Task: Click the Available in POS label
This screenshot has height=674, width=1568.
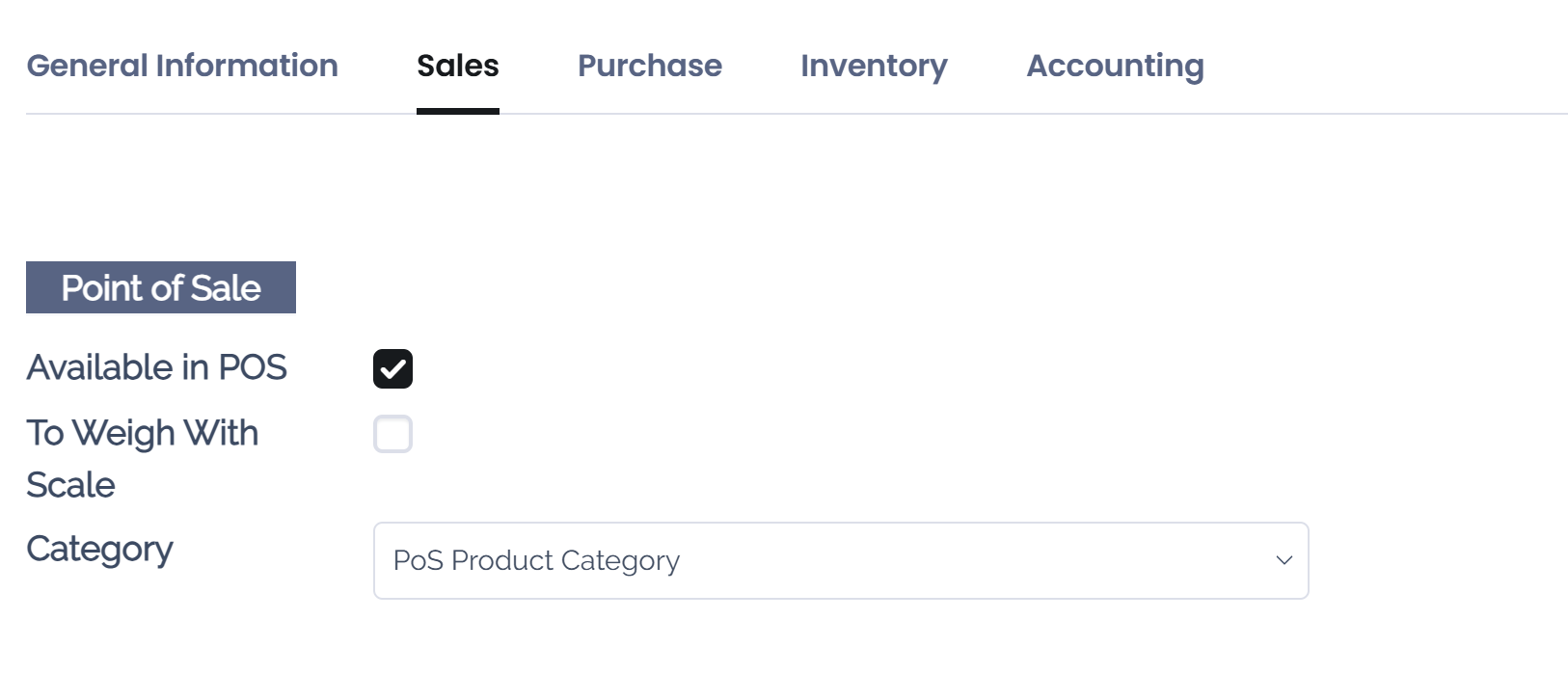Action: point(156,367)
